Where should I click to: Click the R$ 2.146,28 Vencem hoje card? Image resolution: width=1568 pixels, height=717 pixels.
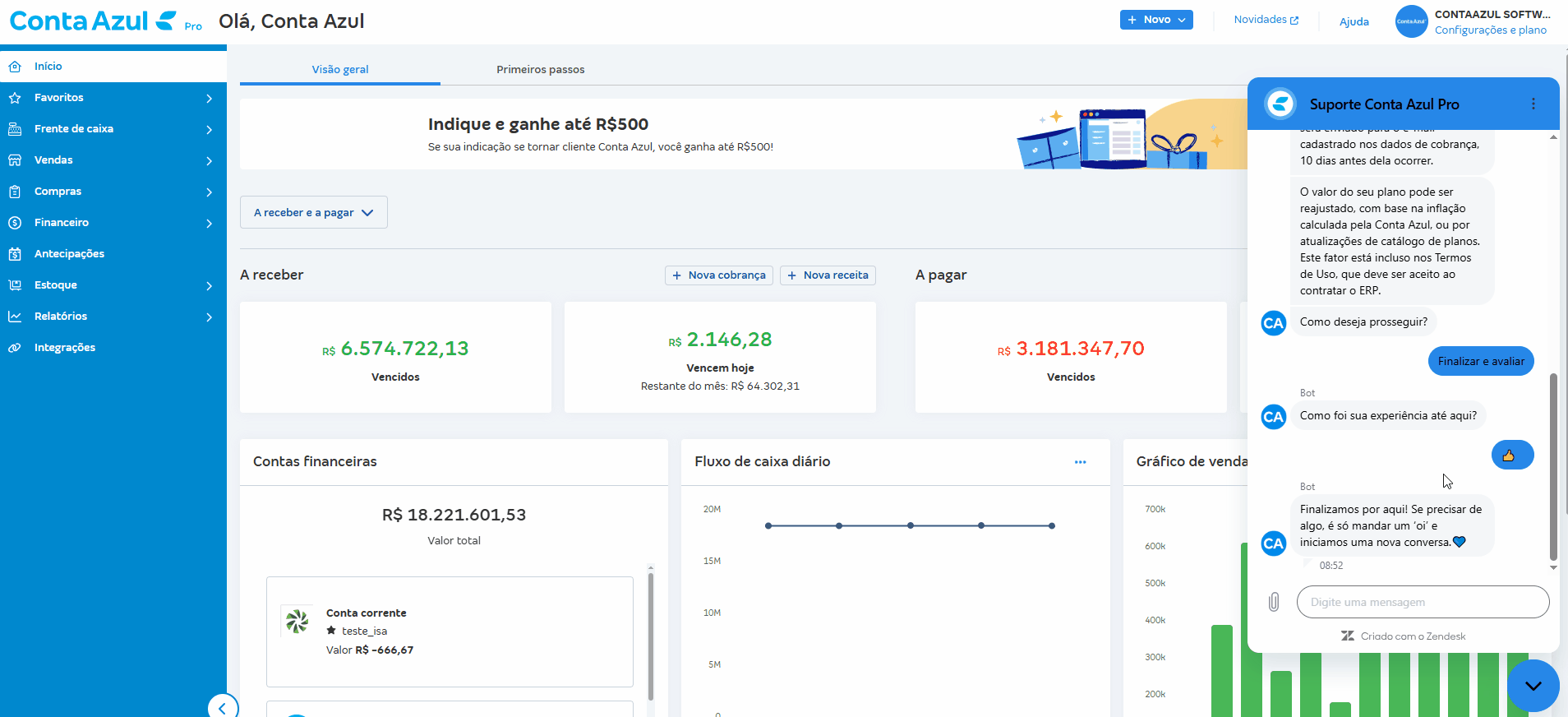click(720, 357)
